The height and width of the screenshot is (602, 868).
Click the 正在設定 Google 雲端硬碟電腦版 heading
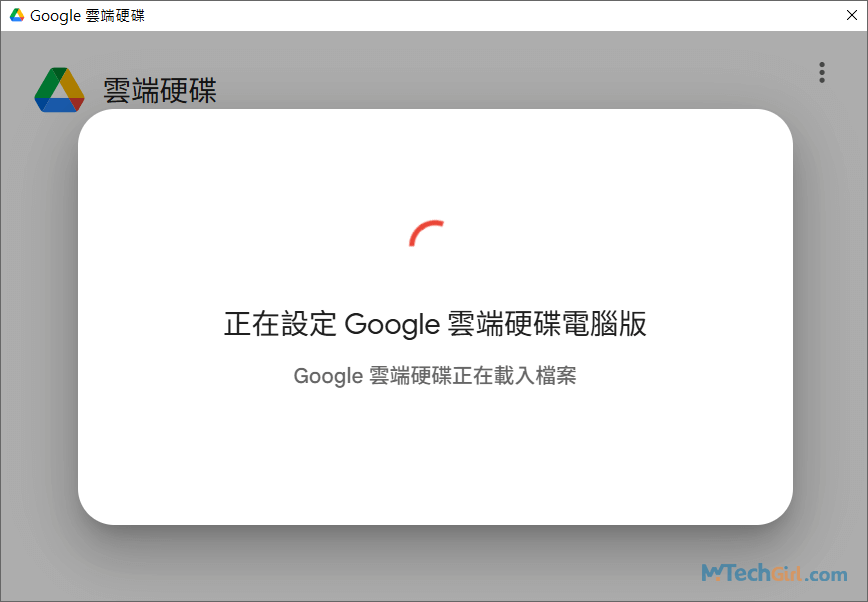click(x=434, y=322)
